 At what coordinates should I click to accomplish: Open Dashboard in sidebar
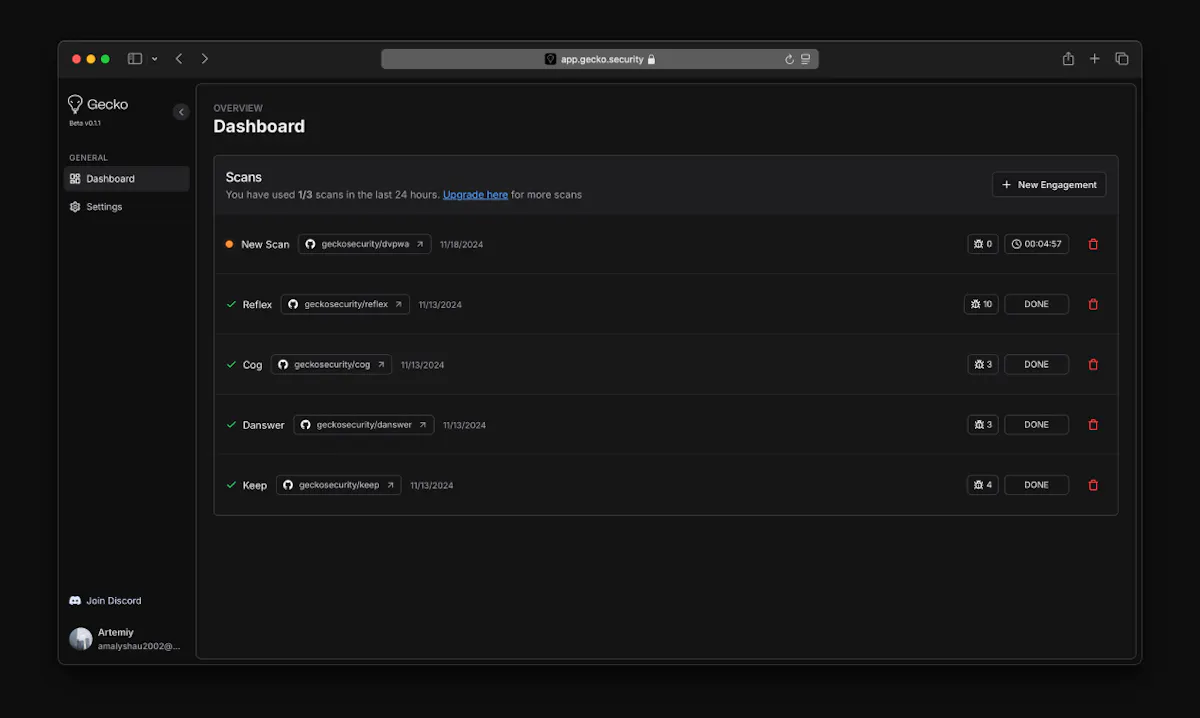click(x=126, y=179)
